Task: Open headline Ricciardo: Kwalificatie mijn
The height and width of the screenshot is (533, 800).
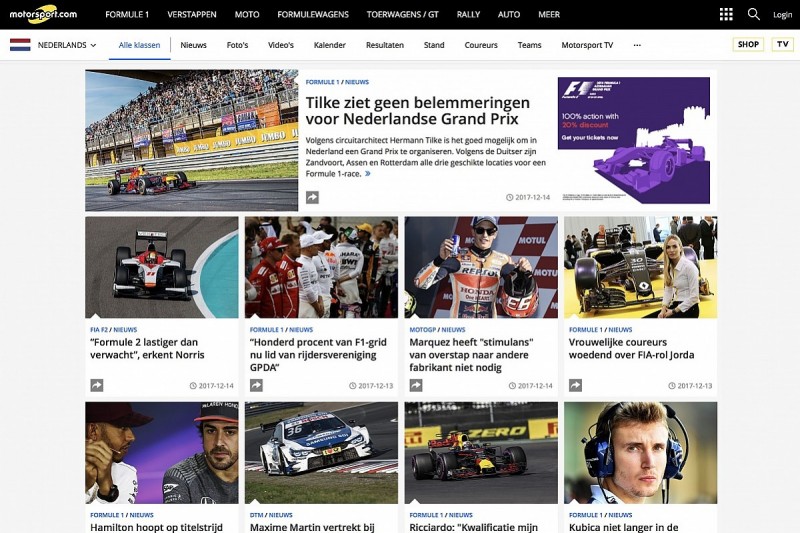Action: (473, 527)
